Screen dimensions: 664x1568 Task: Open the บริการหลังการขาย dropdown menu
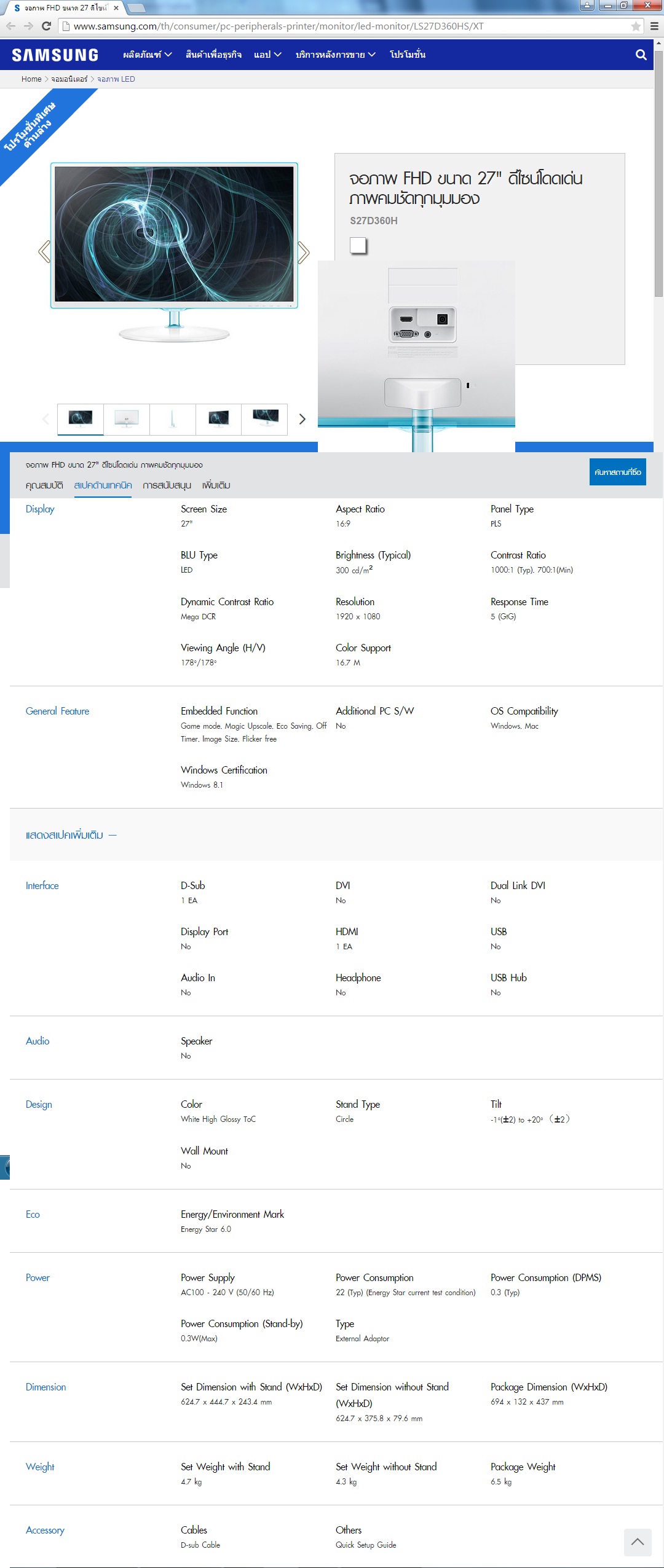tap(336, 55)
